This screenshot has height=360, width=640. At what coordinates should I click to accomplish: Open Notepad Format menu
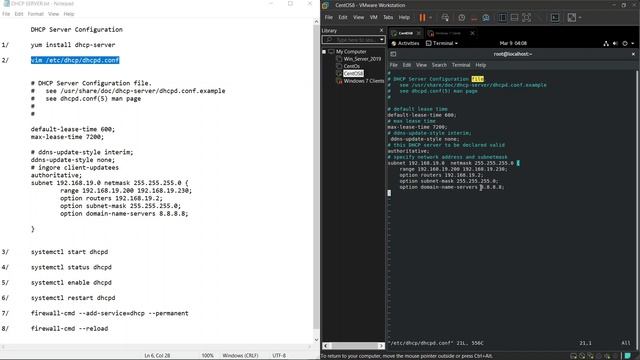(36, 14)
